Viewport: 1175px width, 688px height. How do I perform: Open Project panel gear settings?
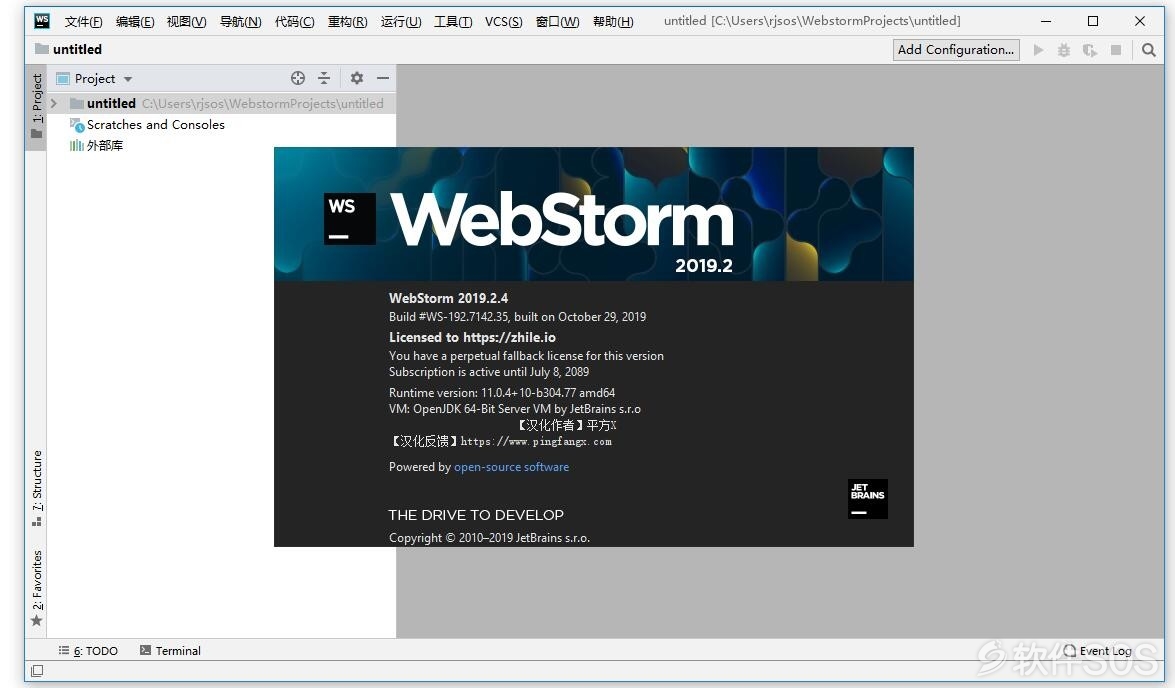[357, 78]
